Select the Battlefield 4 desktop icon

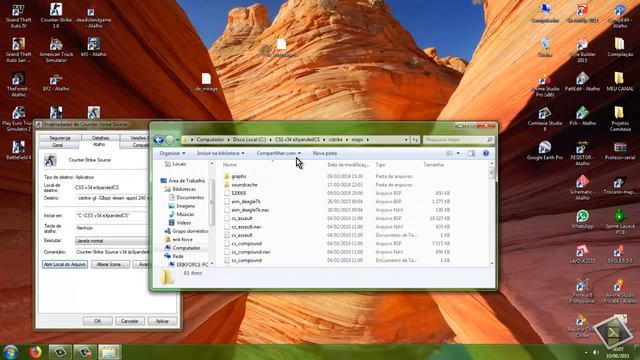click(18, 150)
